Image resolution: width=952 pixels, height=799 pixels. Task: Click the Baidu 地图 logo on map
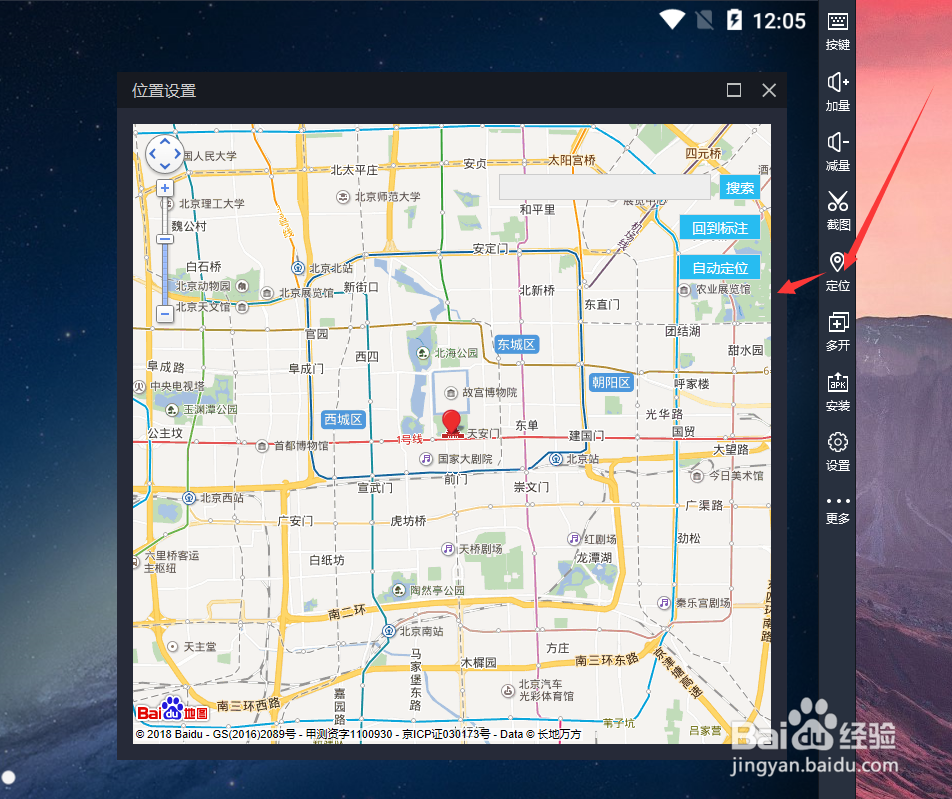pos(172,712)
